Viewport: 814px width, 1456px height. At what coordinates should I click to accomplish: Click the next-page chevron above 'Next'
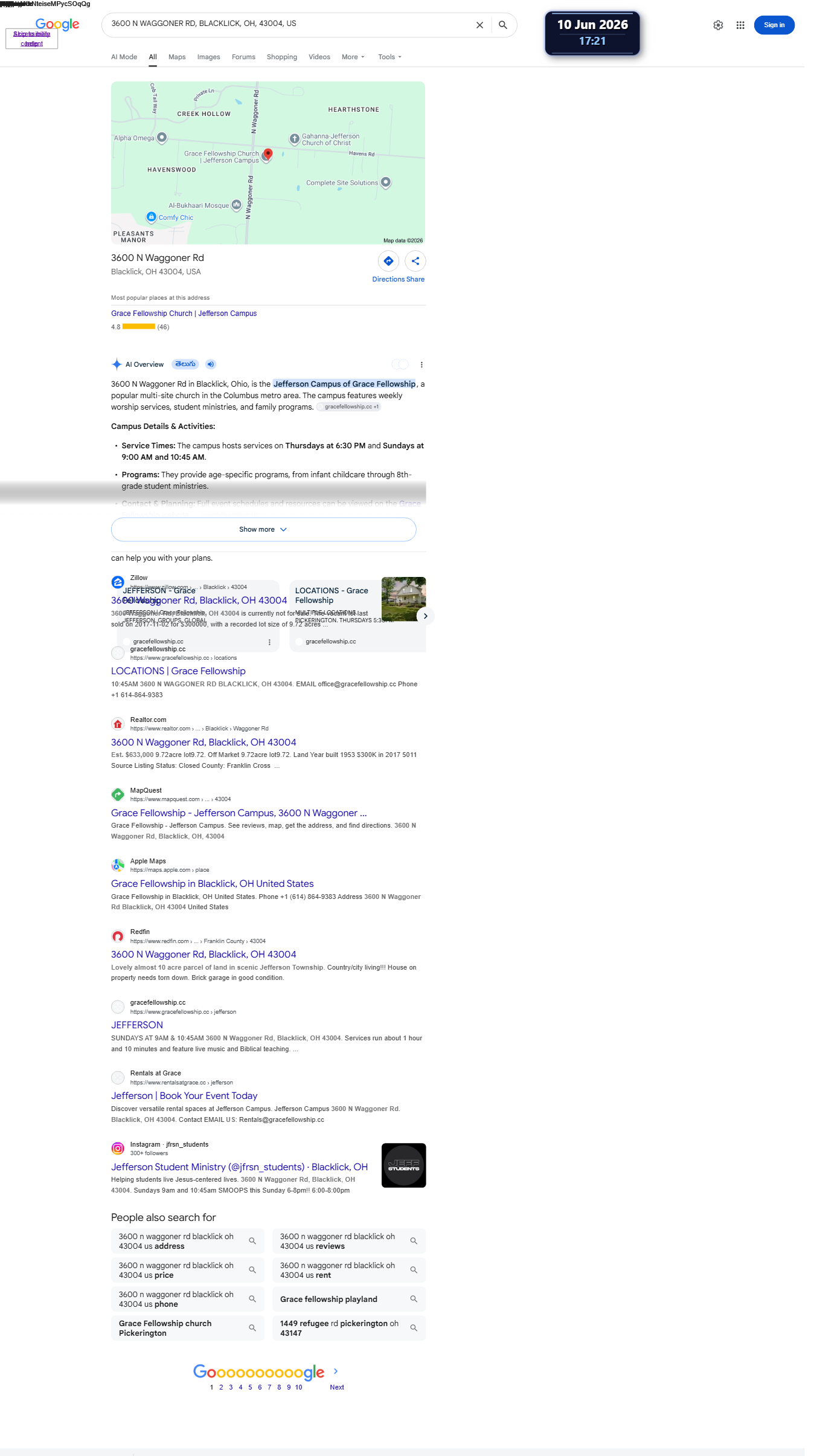click(x=336, y=1371)
